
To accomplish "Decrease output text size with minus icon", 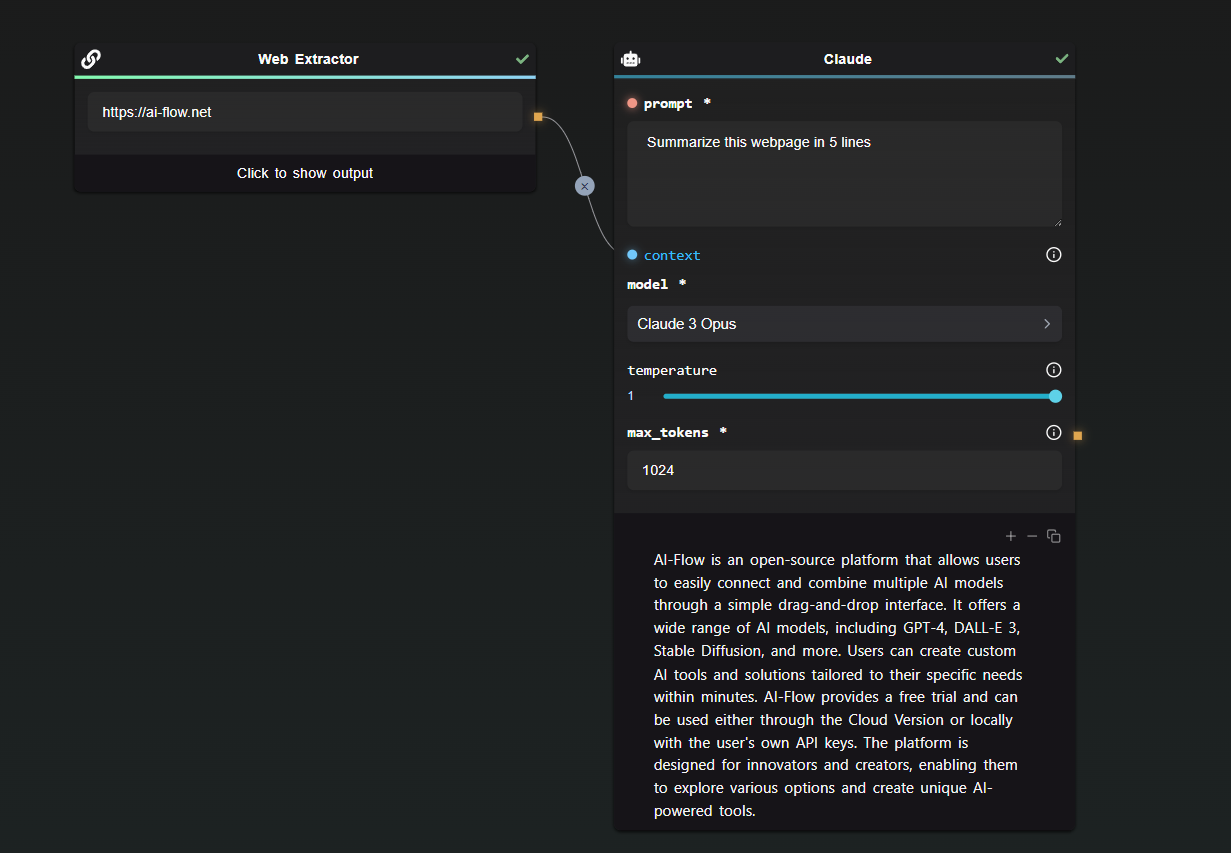I will click(1032, 537).
